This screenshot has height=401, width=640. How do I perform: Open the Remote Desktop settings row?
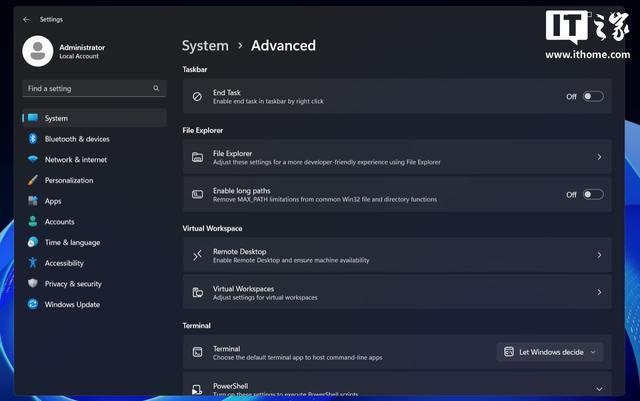click(397, 255)
